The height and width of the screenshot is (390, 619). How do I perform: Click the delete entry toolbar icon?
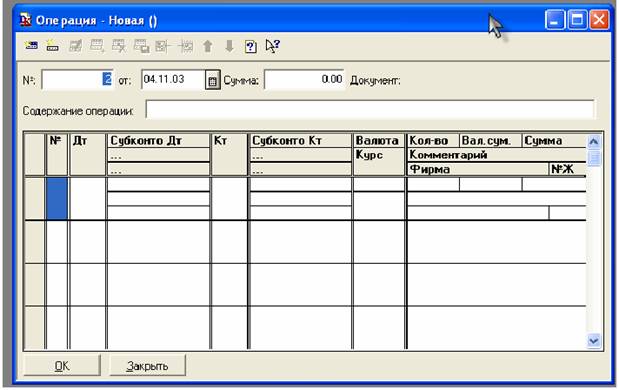pos(119,47)
